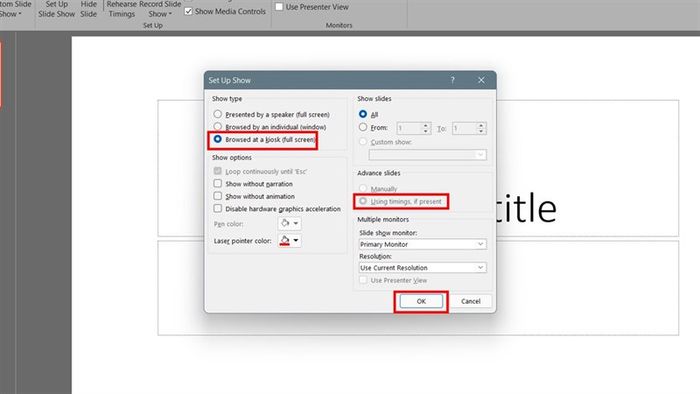This screenshot has height=394, width=700.
Task: Close the Set Up Show dialog
Action: [x=481, y=80]
